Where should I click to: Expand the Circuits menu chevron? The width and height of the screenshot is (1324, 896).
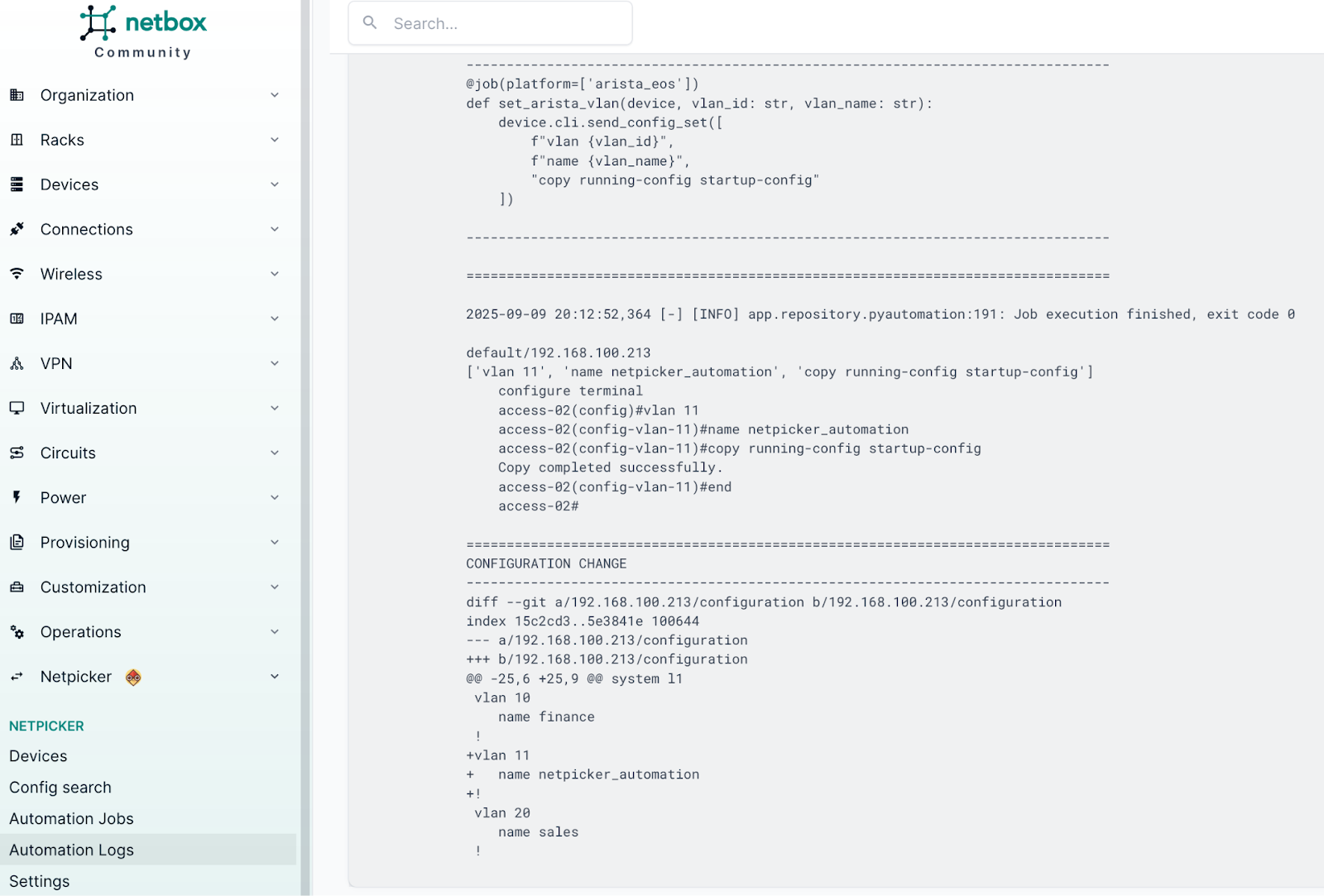point(275,453)
